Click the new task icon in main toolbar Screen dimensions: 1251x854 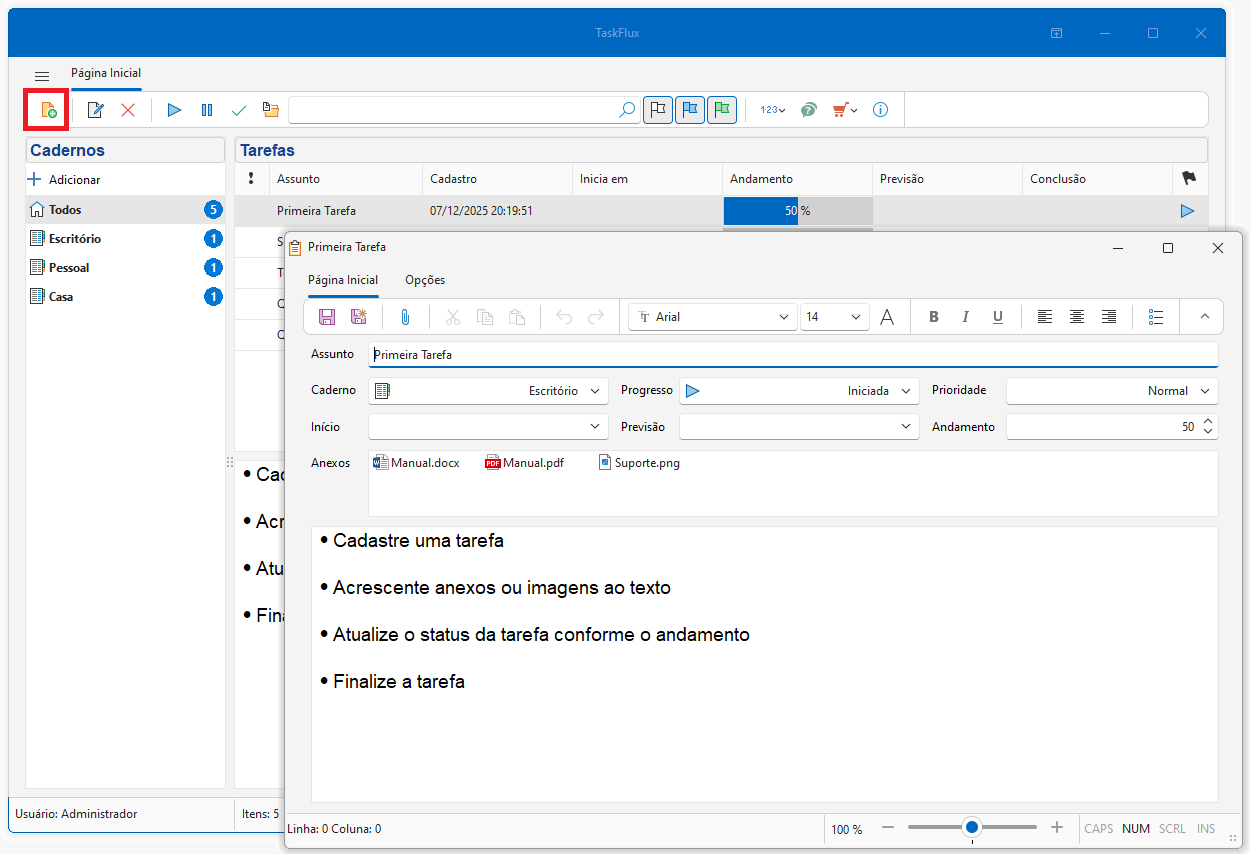pyautogui.click(x=47, y=110)
